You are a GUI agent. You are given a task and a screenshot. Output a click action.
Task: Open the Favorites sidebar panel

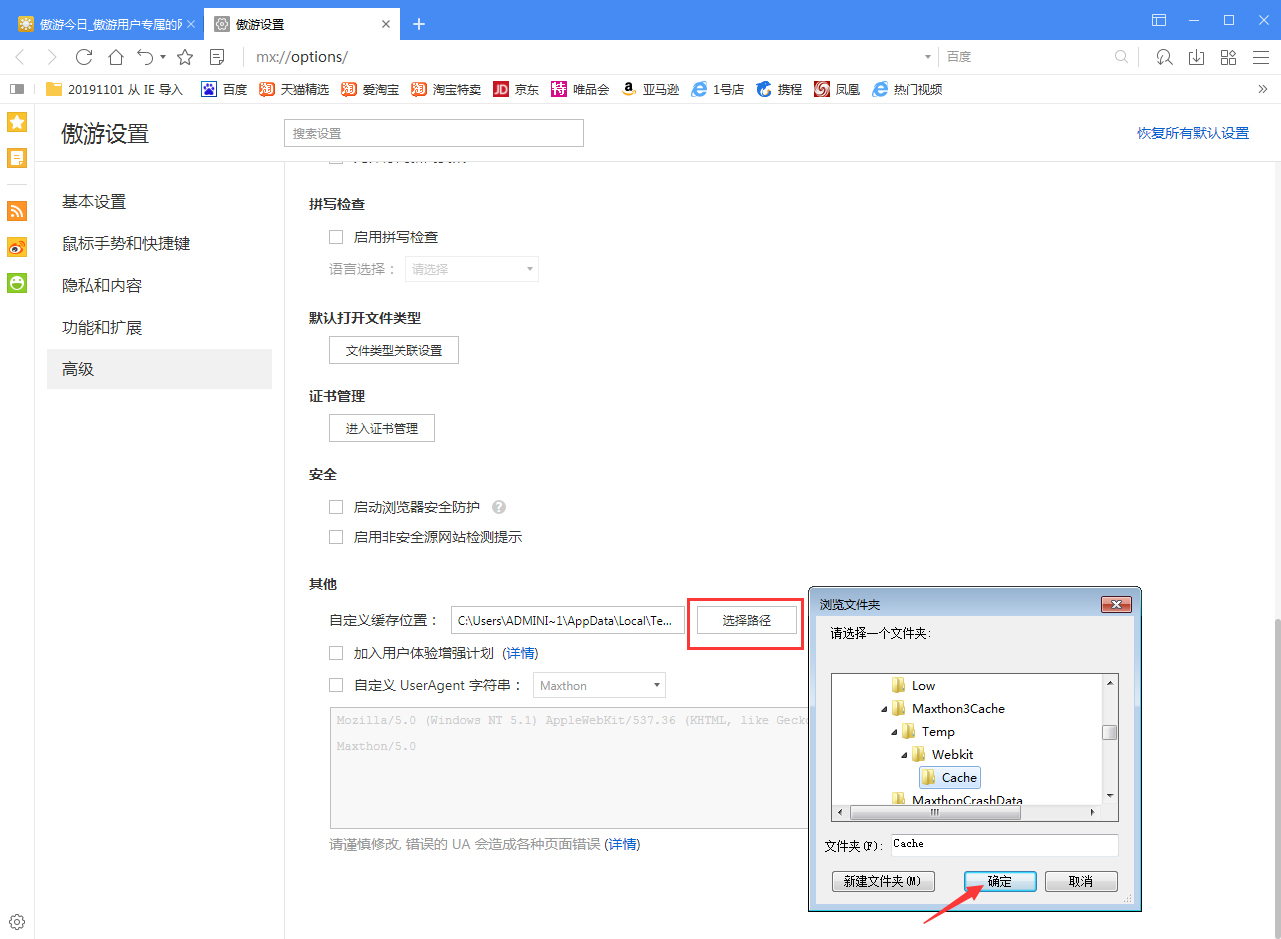[x=16, y=121]
